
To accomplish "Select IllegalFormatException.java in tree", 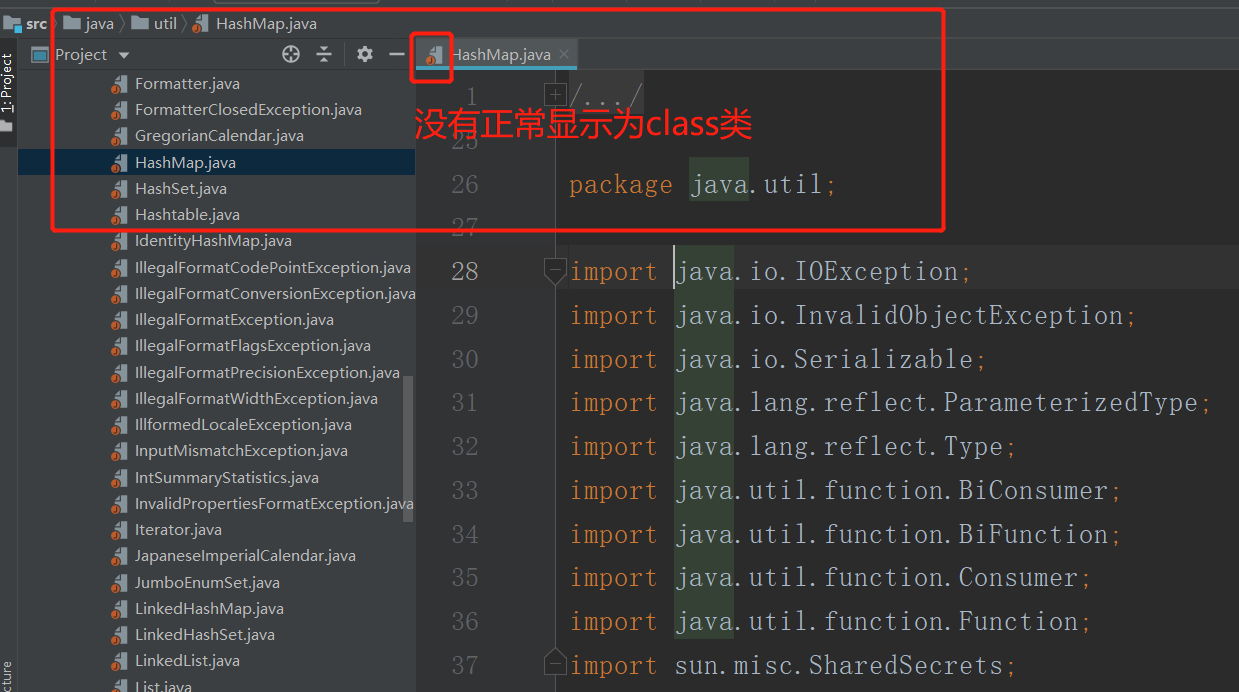I will [234, 320].
